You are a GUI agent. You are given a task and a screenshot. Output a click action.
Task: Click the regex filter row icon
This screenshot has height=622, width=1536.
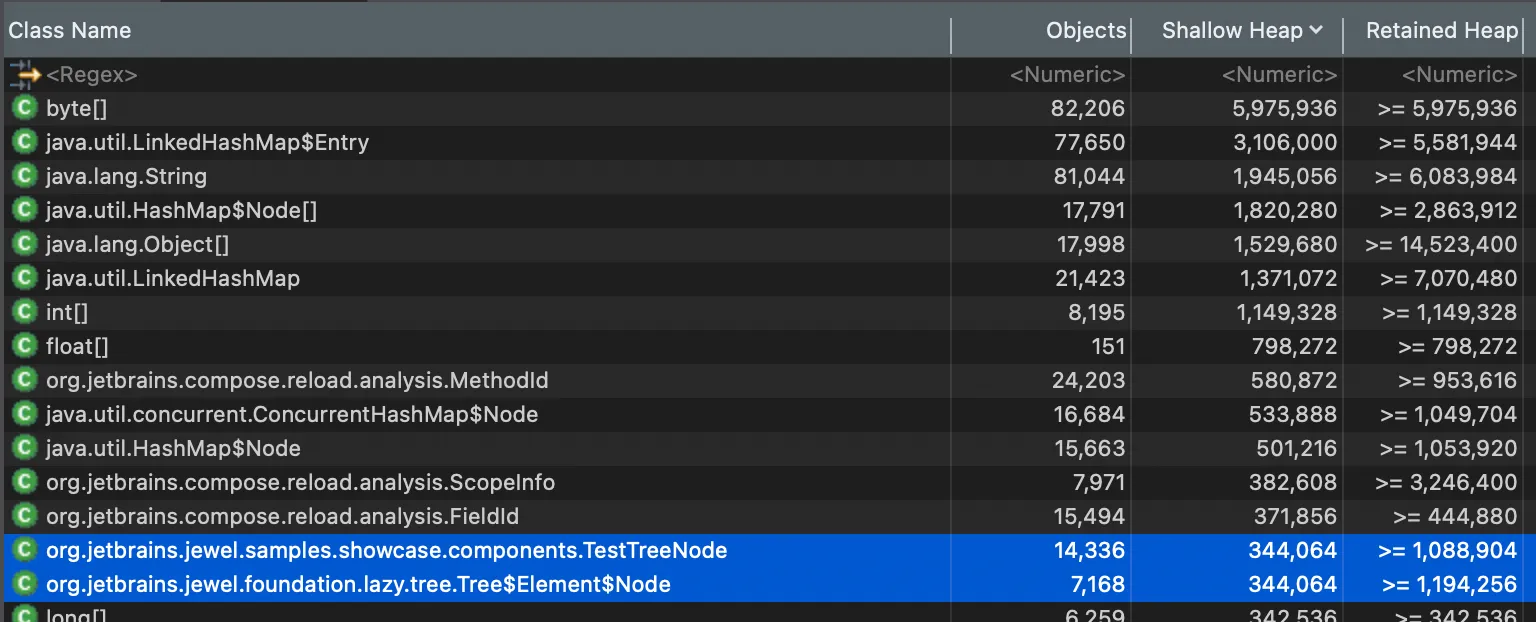24,74
